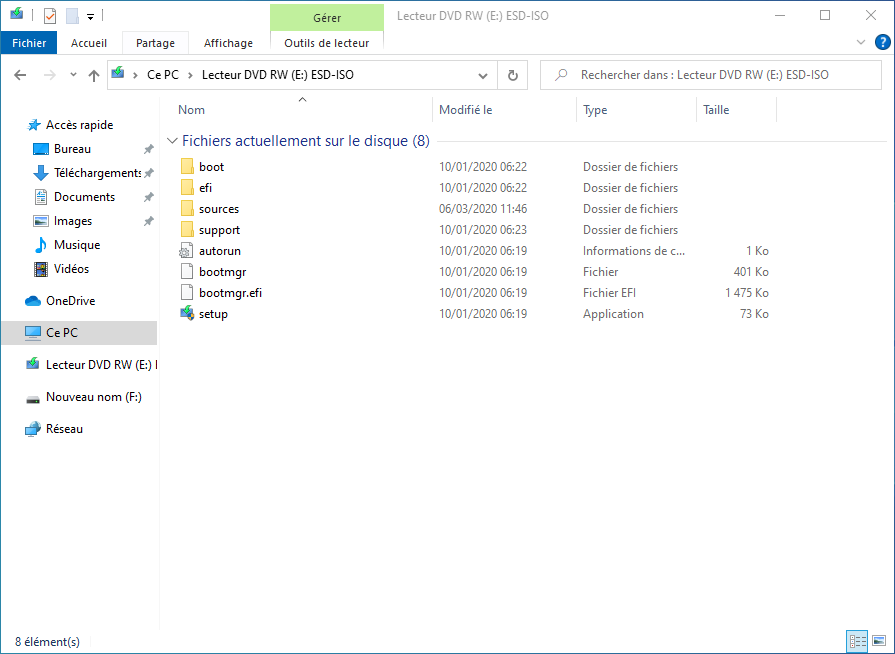The width and height of the screenshot is (895, 654).
Task: Click the Application type cell for setup
Action: pos(613,314)
